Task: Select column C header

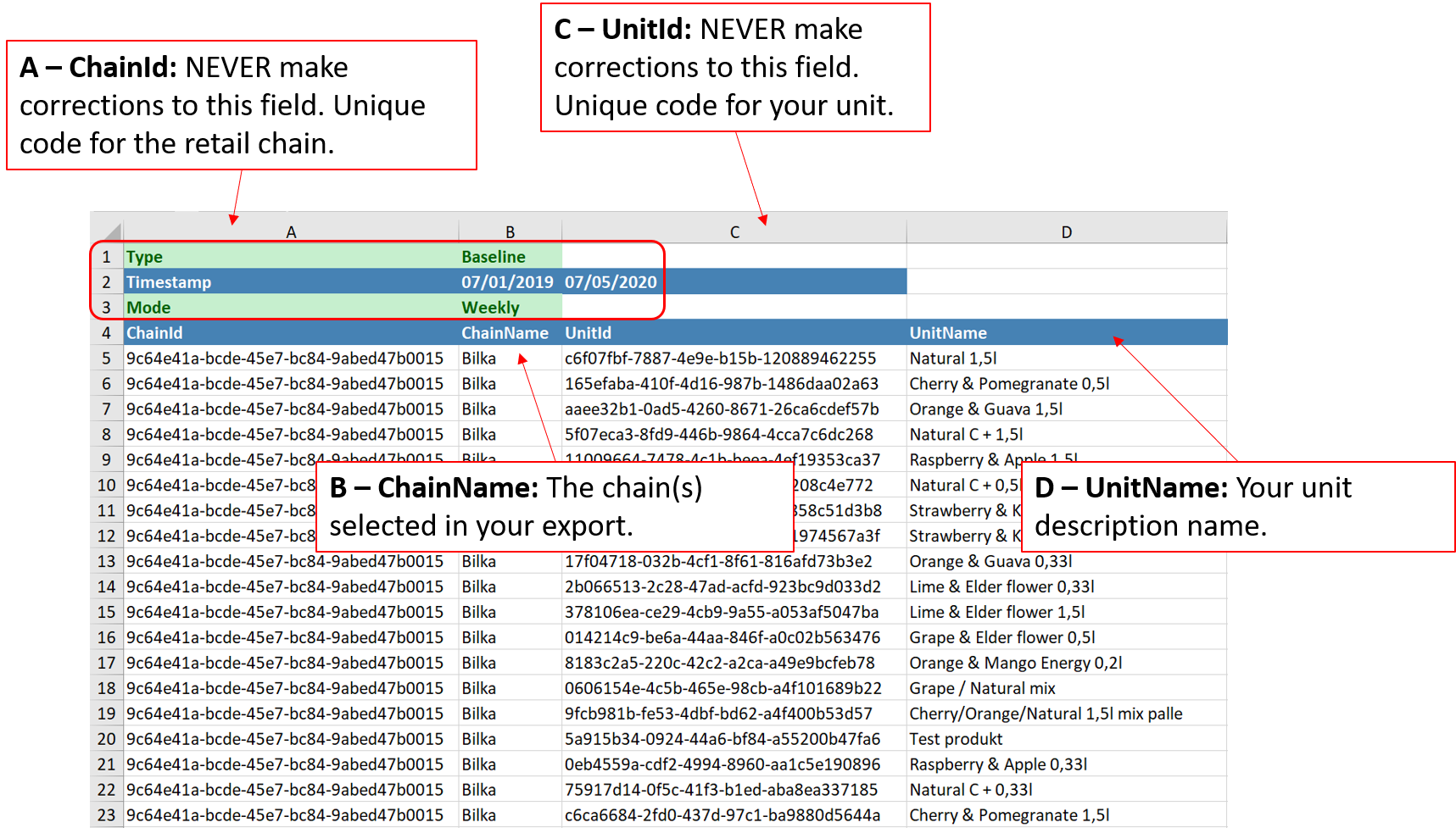Action: coord(734,231)
